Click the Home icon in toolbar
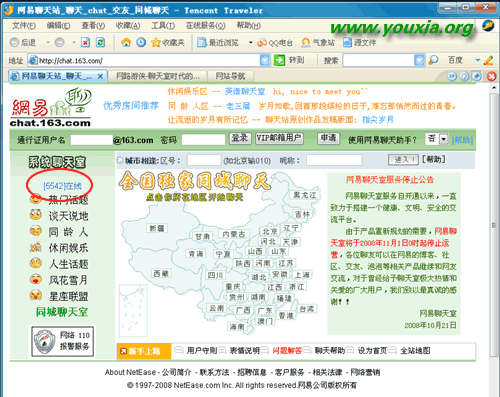The width and height of the screenshot is (500, 397). (126, 42)
